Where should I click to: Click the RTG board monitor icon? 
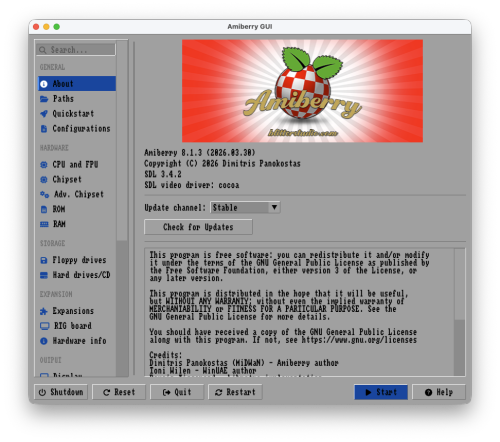pyautogui.click(x=44, y=326)
